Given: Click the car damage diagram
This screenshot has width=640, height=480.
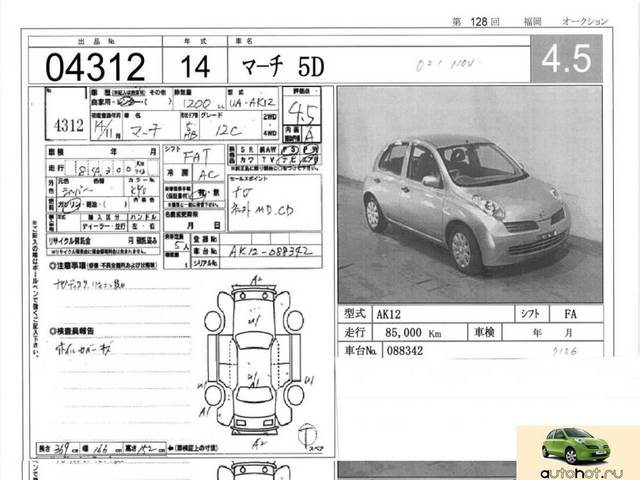Looking at the screenshot, I should tap(254, 359).
